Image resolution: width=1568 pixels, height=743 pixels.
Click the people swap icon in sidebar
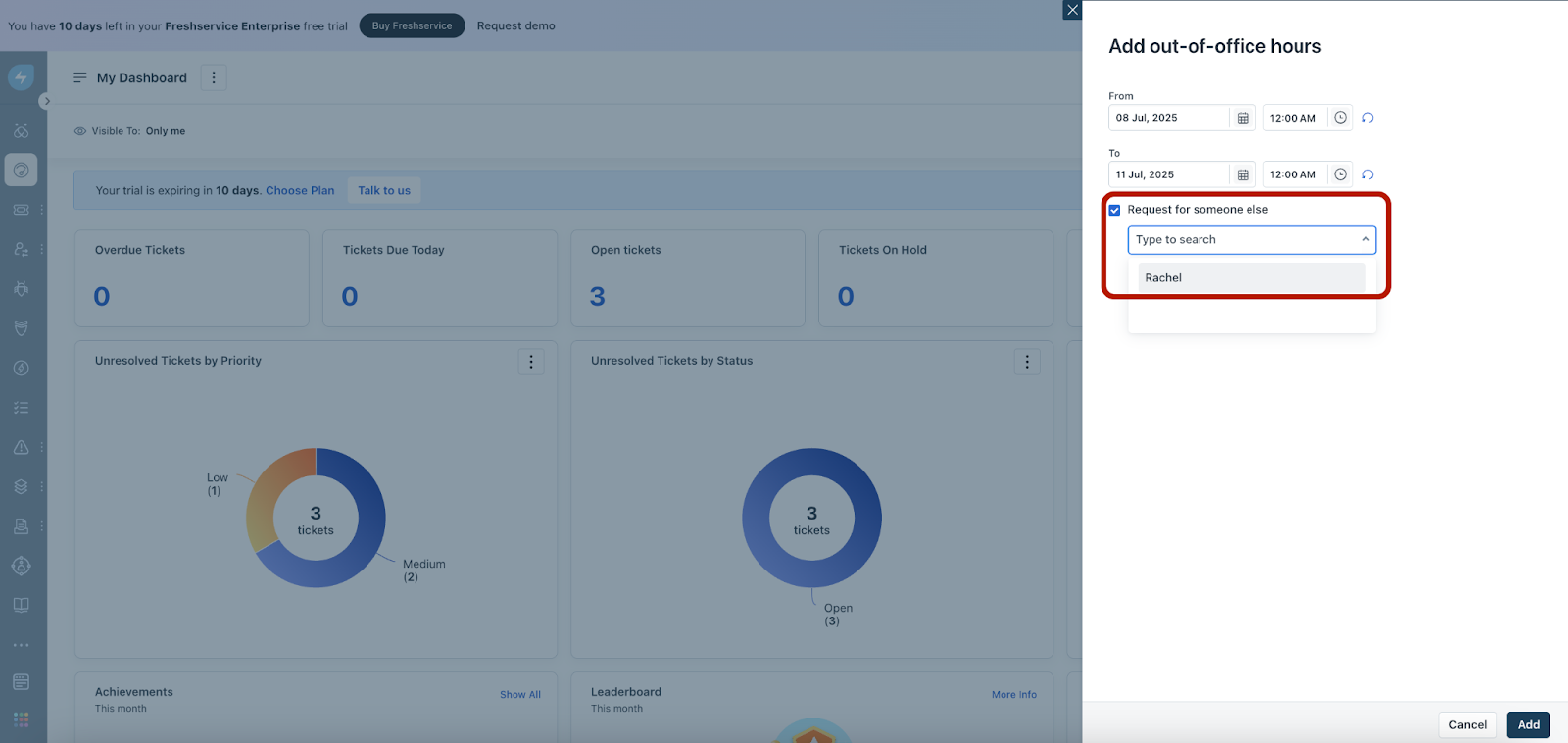[x=21, y=249]
